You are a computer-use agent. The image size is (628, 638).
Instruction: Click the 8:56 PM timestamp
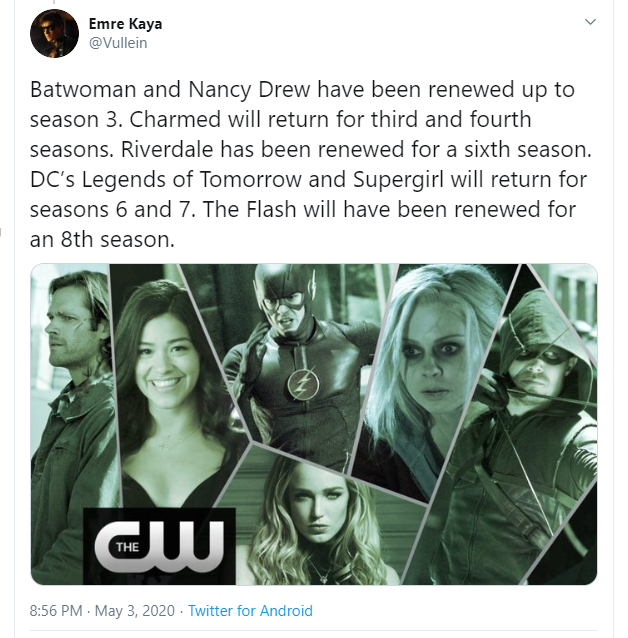56,611
